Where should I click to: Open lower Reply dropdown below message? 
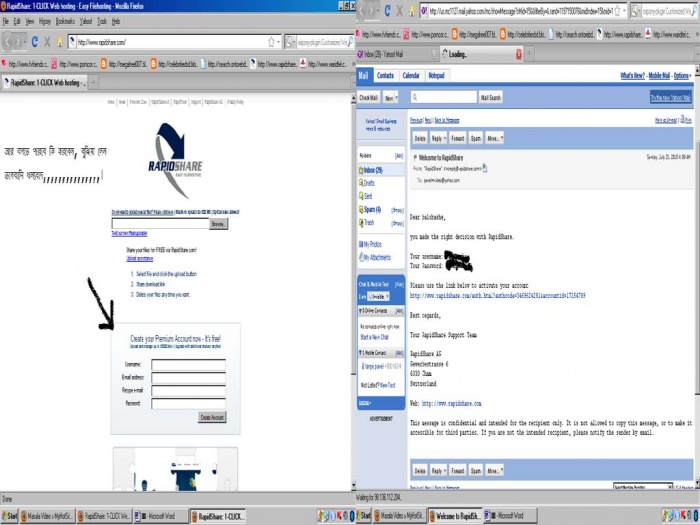pos(438,471)
